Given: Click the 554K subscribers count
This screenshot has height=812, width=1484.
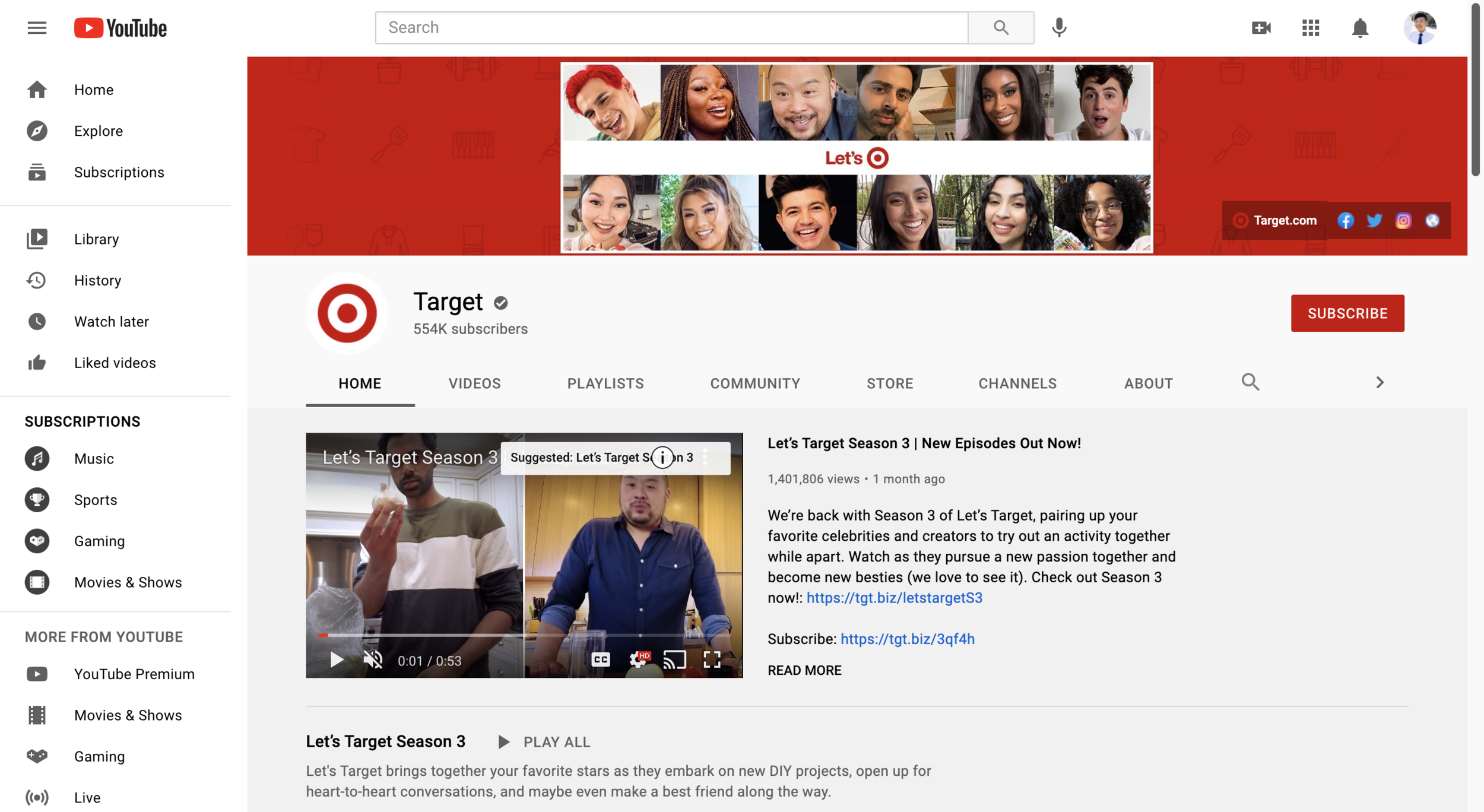Looking at the screenshot, I should [470, 329].
